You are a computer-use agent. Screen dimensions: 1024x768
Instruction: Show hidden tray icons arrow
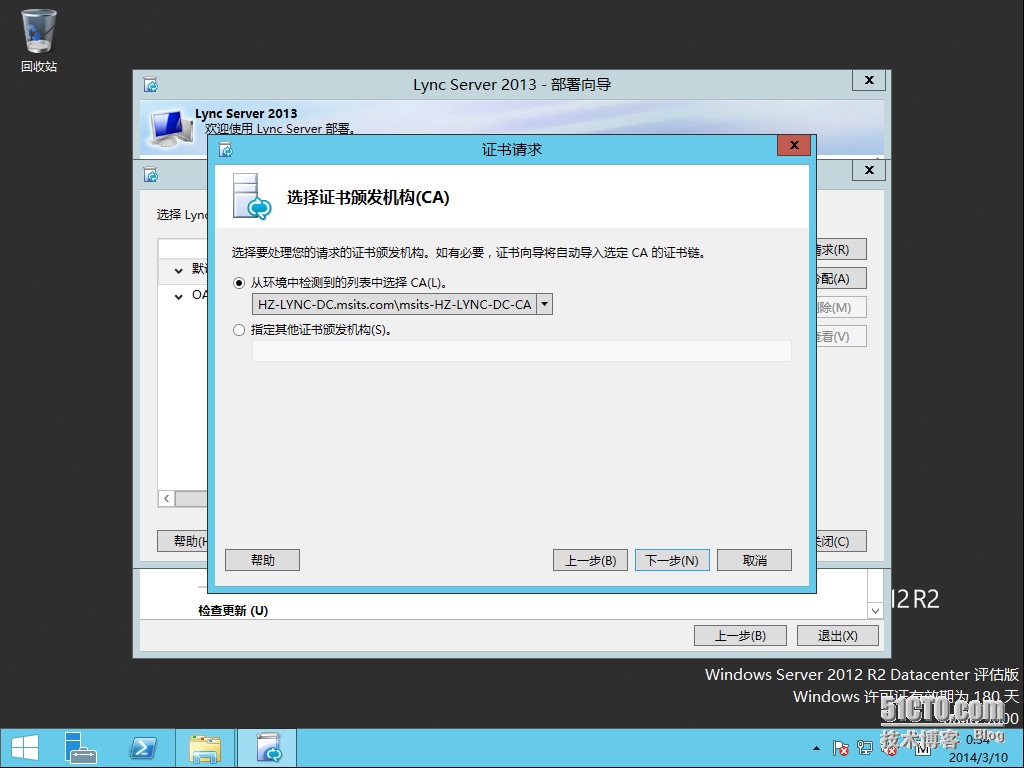coord(816,748)
